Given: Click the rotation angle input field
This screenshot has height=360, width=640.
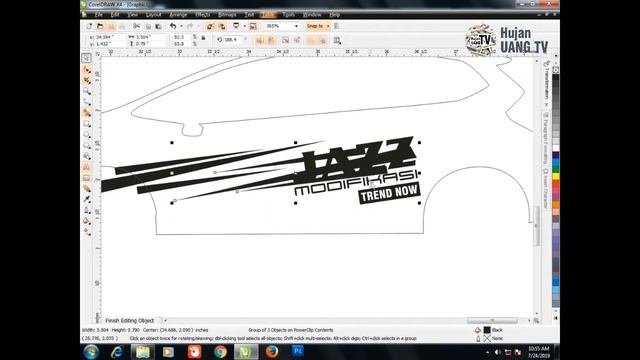Looking at the screenshot, I should [x=233, y=40].
